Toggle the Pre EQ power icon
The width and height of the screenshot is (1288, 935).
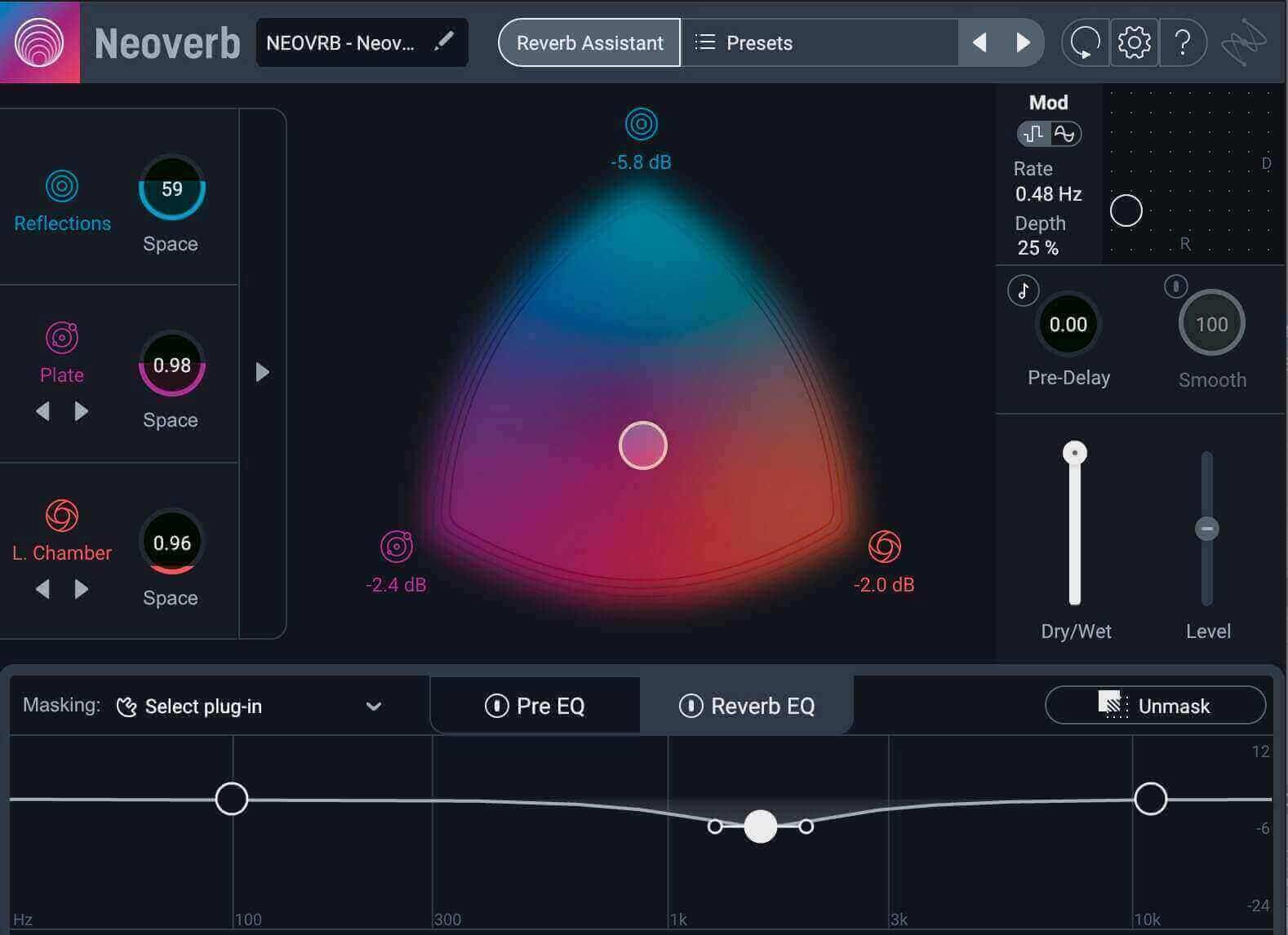496,706
